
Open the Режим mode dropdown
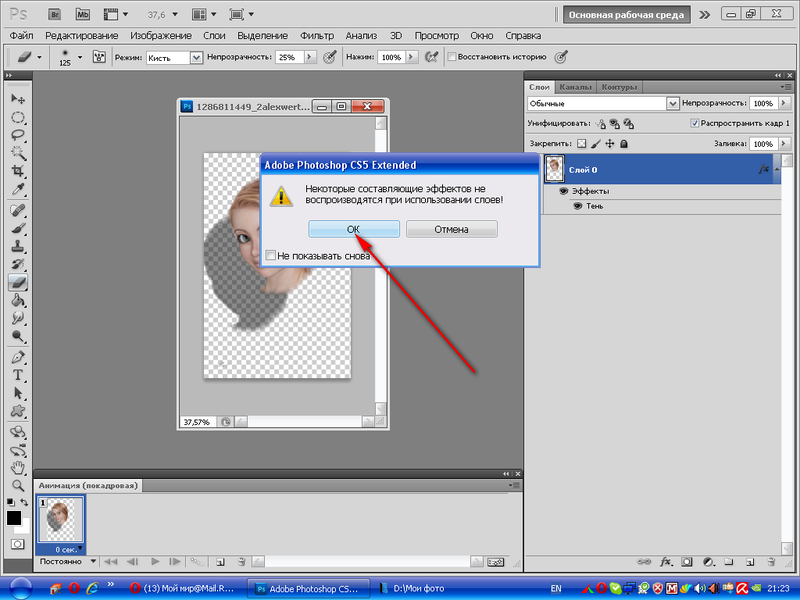click(196, 58)
